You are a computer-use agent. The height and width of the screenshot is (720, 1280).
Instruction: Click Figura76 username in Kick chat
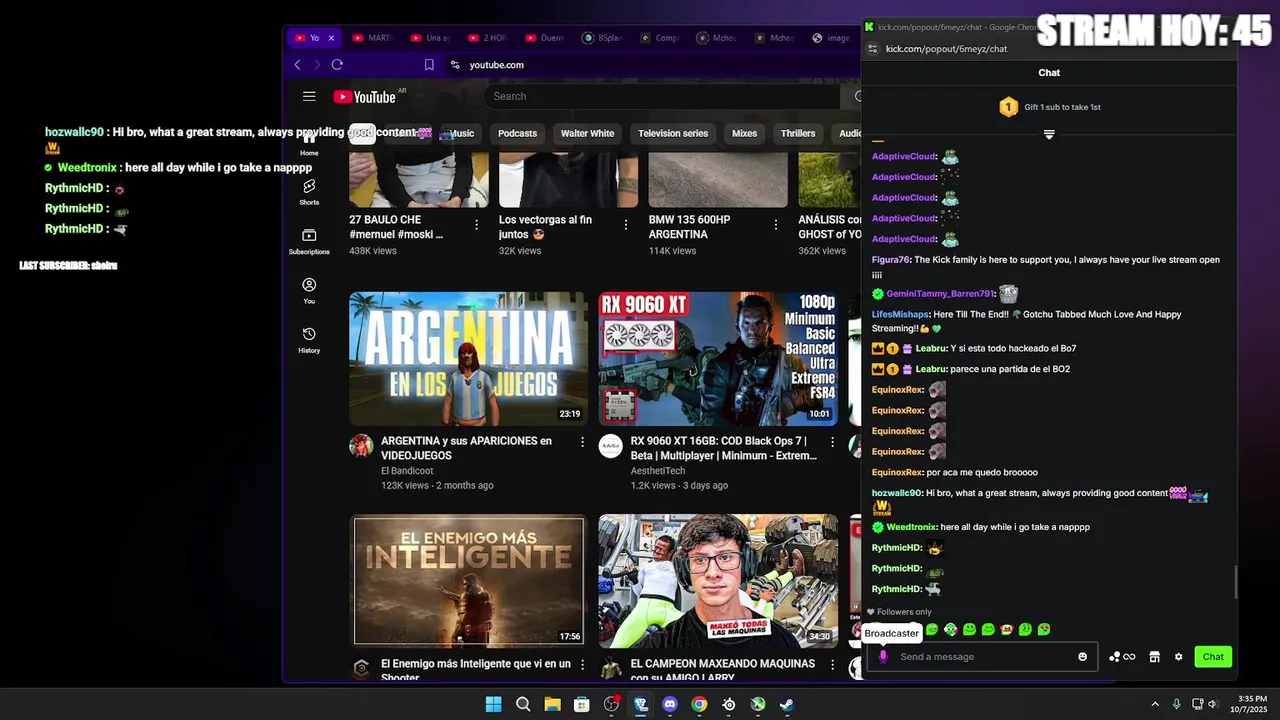891,260
